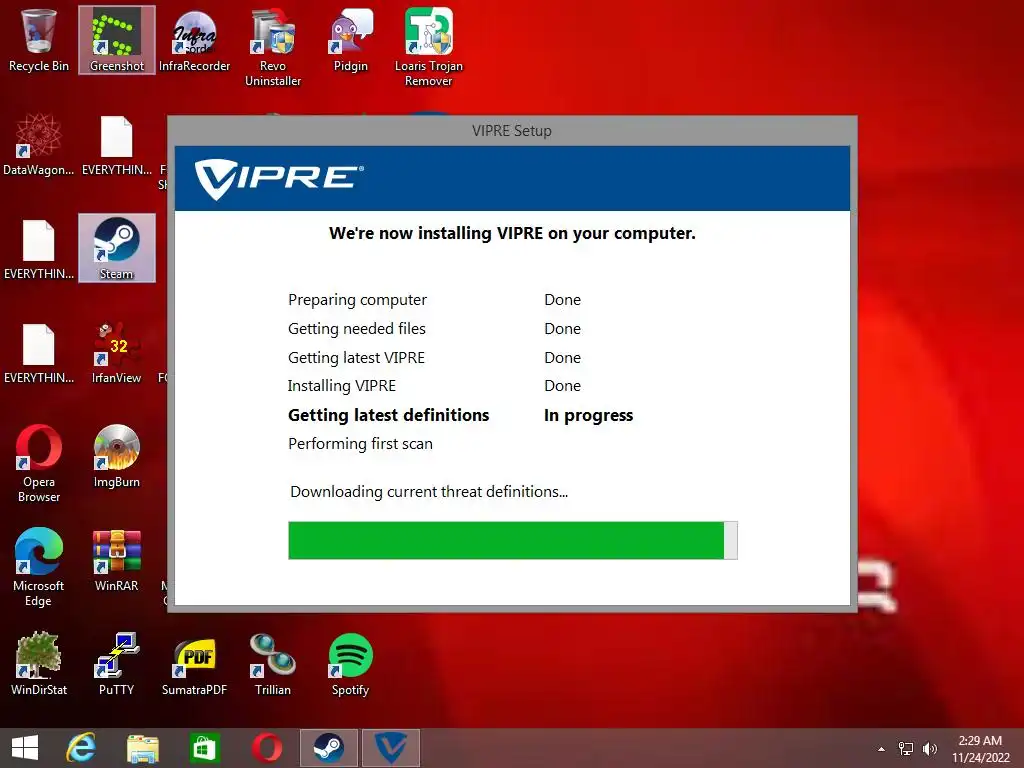Click the VIPRE Setup title bar
This screenshot has width=1024, height=768.
pyautogui.click(x=512, y=131)
